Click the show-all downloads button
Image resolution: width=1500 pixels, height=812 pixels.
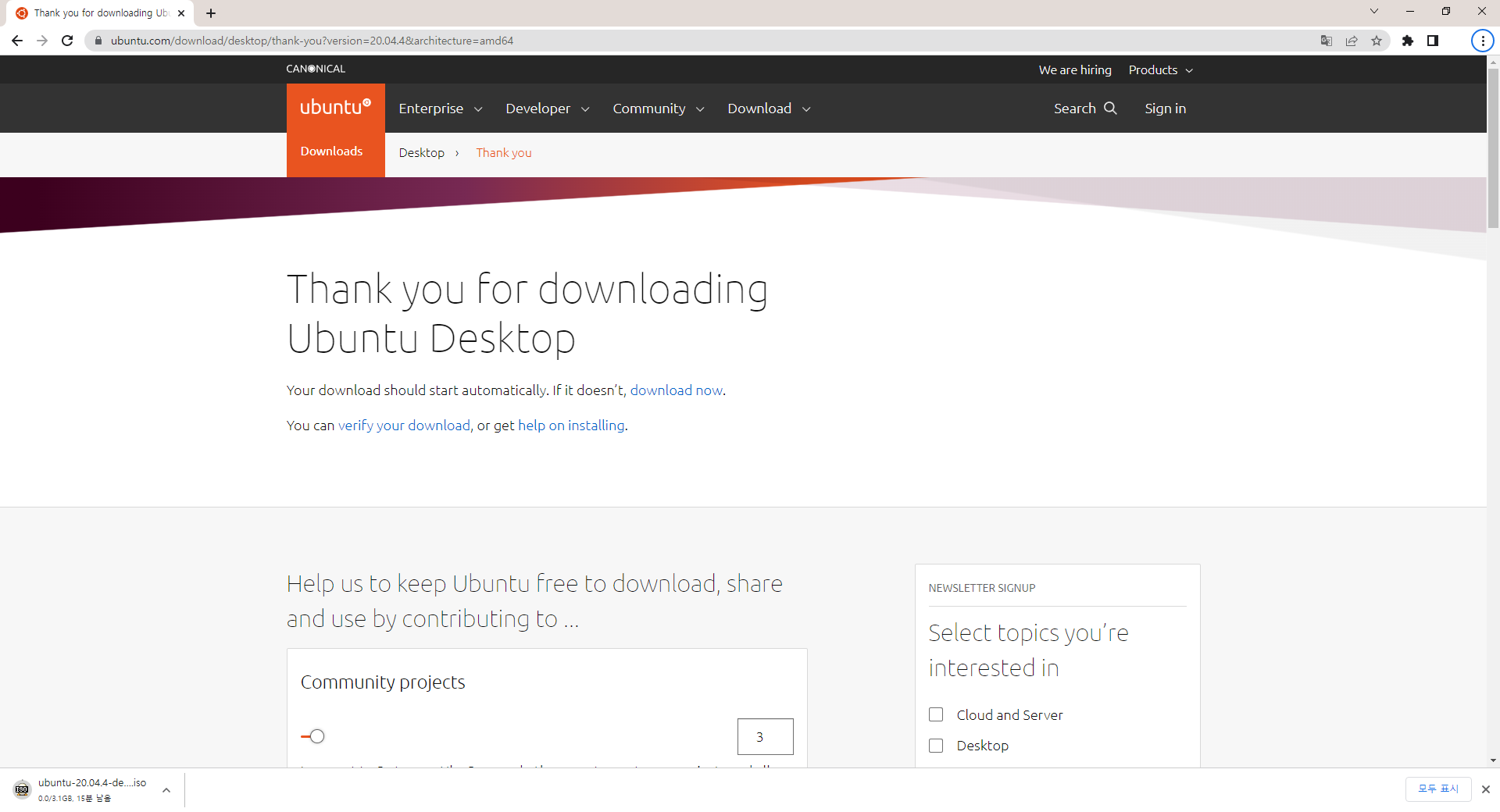(1438, 789)
